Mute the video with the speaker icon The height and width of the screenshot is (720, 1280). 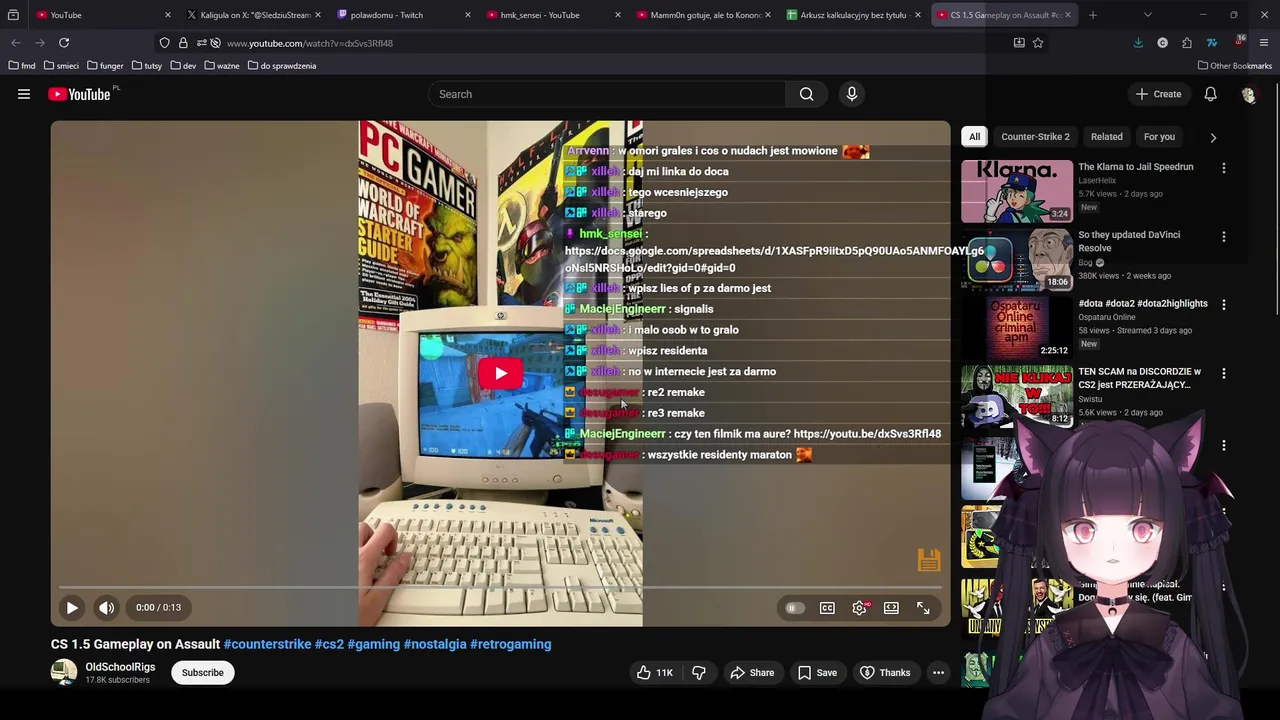(x=107, y=607)
